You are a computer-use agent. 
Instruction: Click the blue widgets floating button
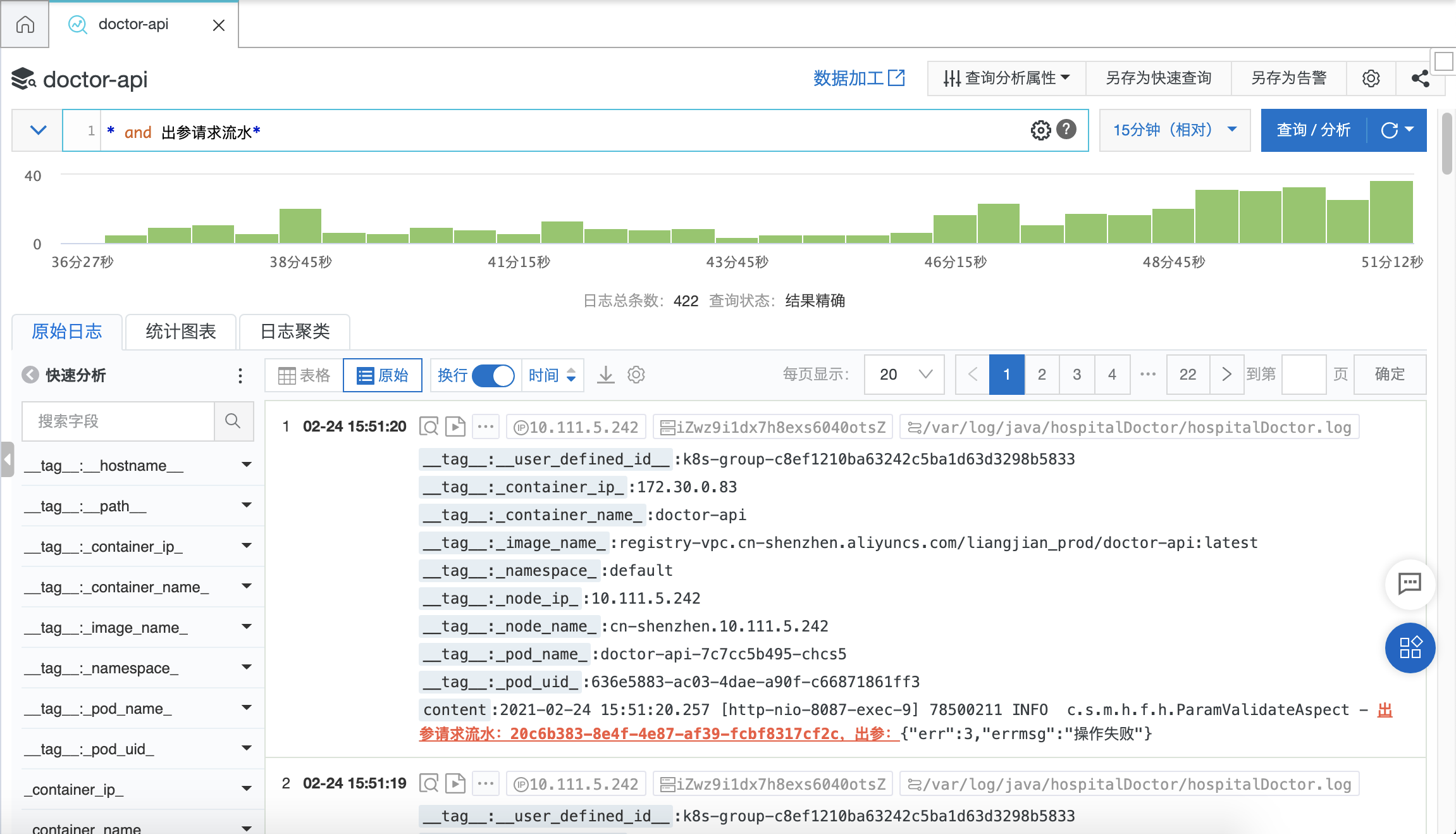tap(1410, 647)
